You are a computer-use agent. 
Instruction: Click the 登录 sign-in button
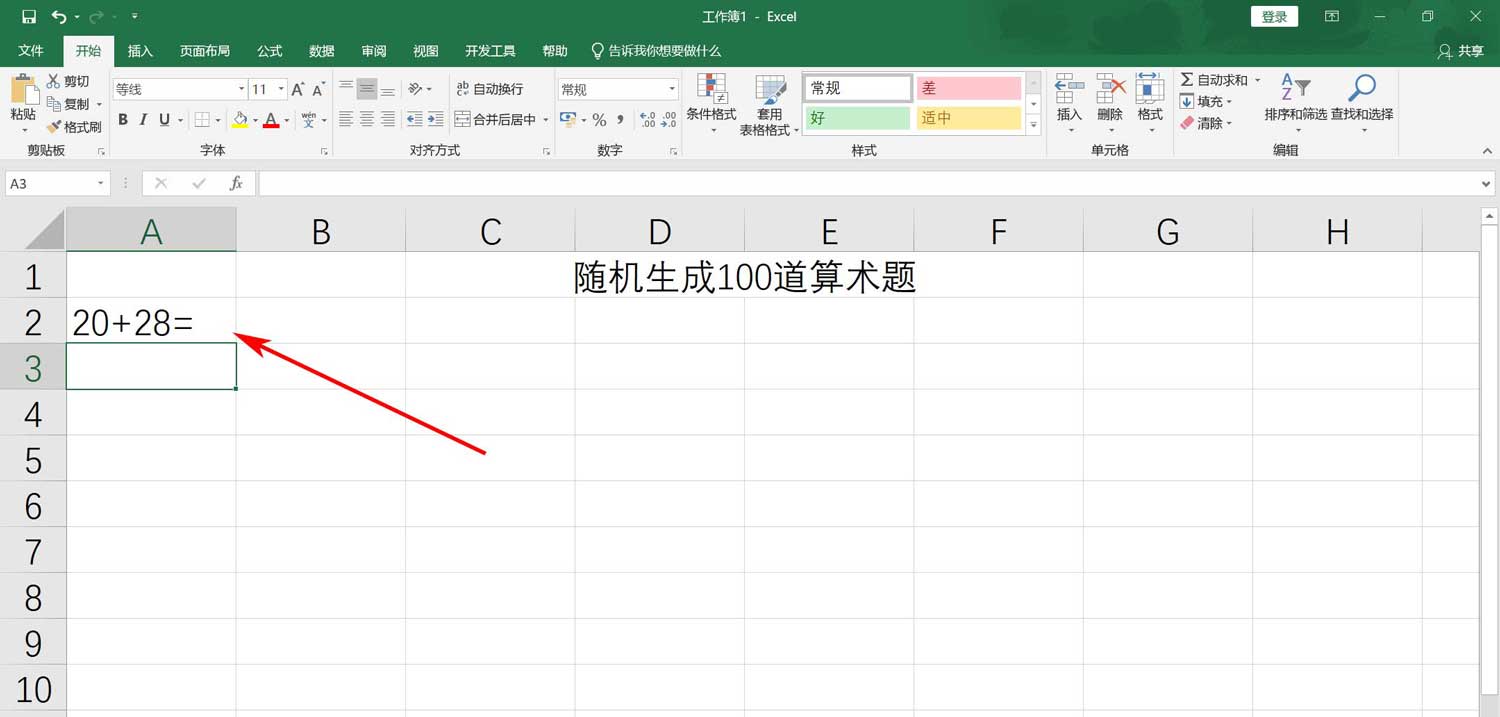[x=1274, y=16]
